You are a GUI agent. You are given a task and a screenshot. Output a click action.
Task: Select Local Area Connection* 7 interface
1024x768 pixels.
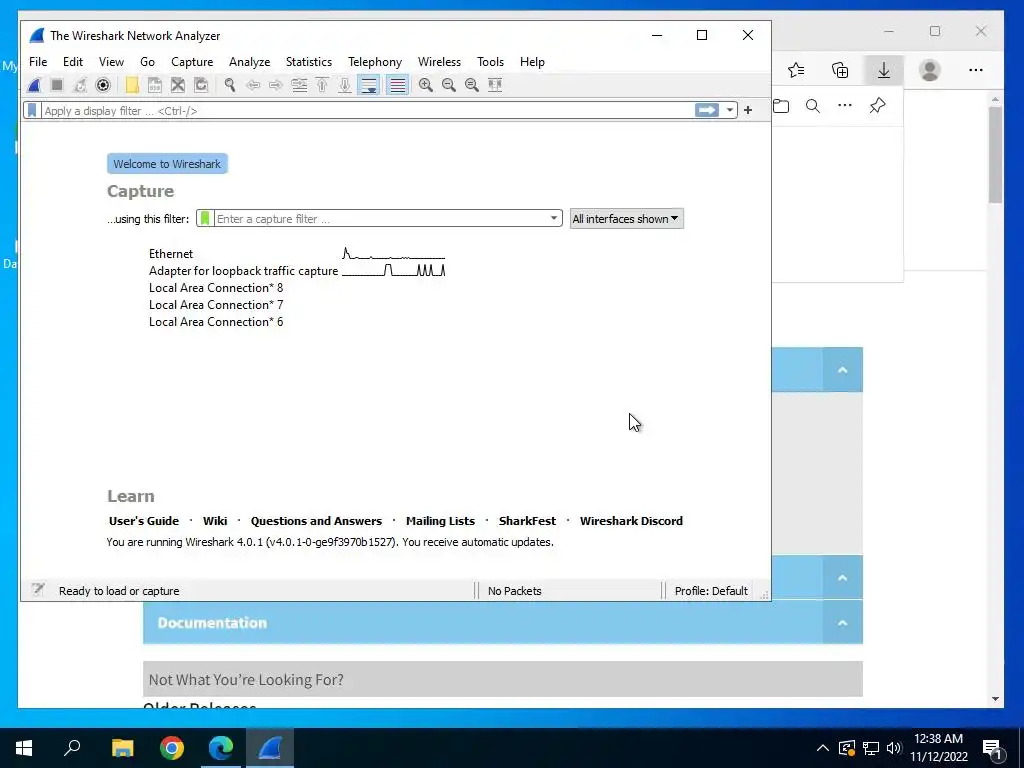(216, 305)
